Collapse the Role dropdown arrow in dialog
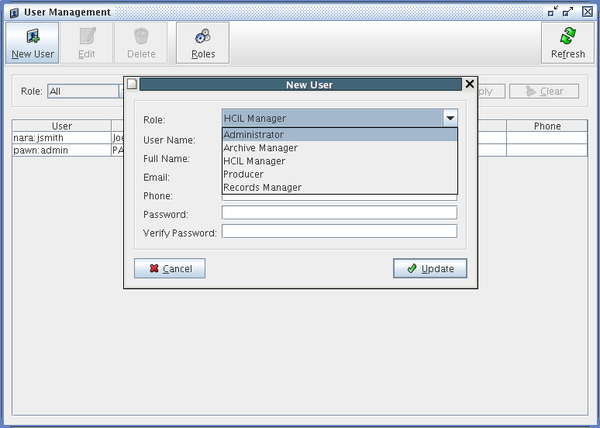 click(x=450, y=118)
